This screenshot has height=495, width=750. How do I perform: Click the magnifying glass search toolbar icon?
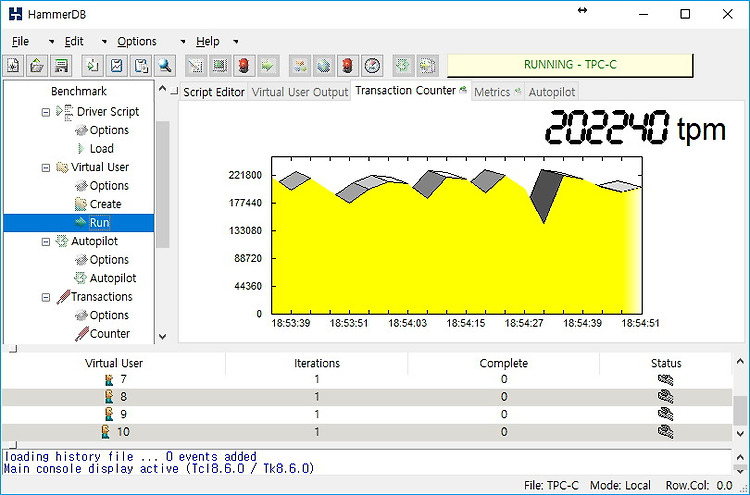(x=165, y=65)
